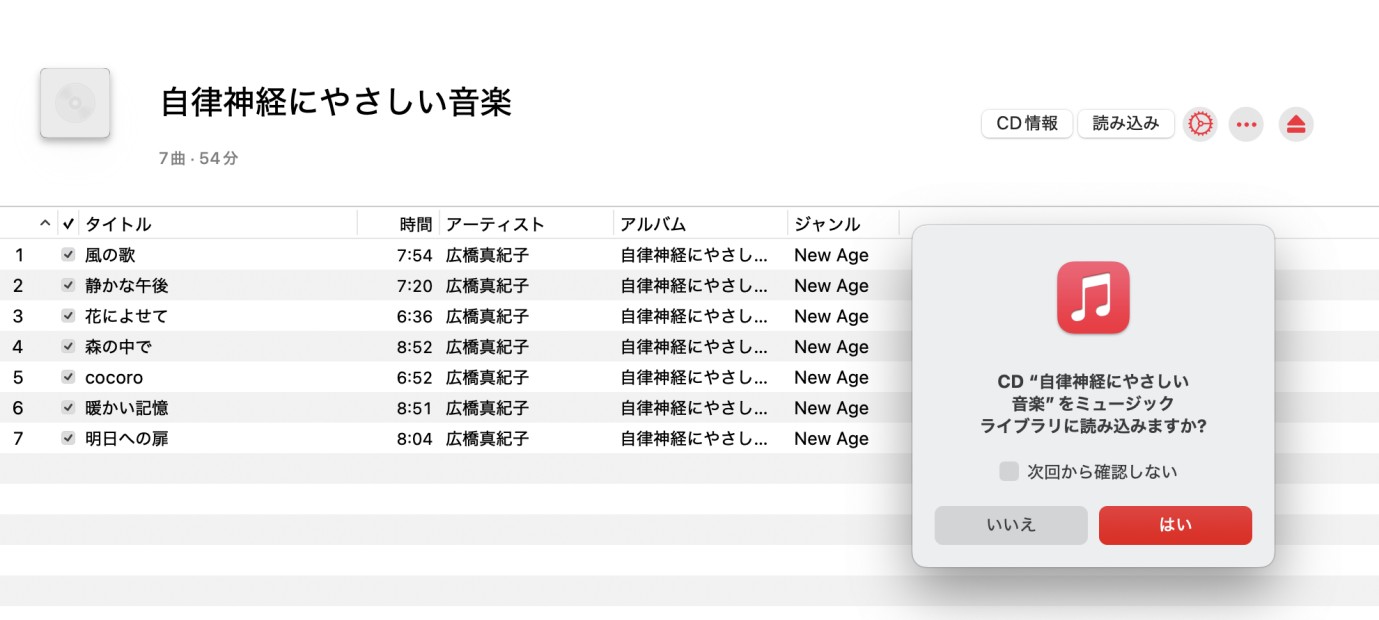
Task: Toggle the sort order caret in header
Action: tap(45, 224)
